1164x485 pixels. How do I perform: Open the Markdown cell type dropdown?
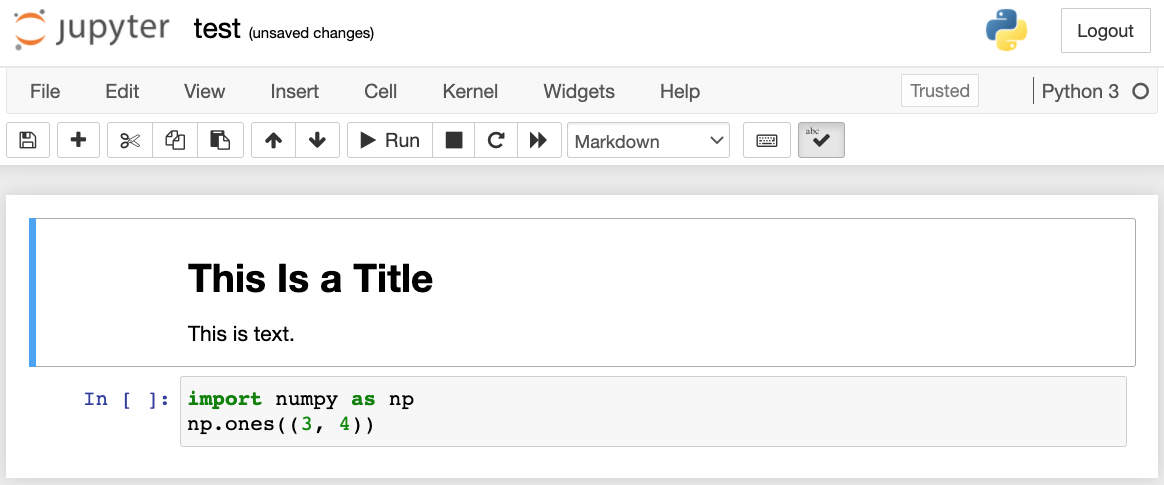[x=649, y=141]
